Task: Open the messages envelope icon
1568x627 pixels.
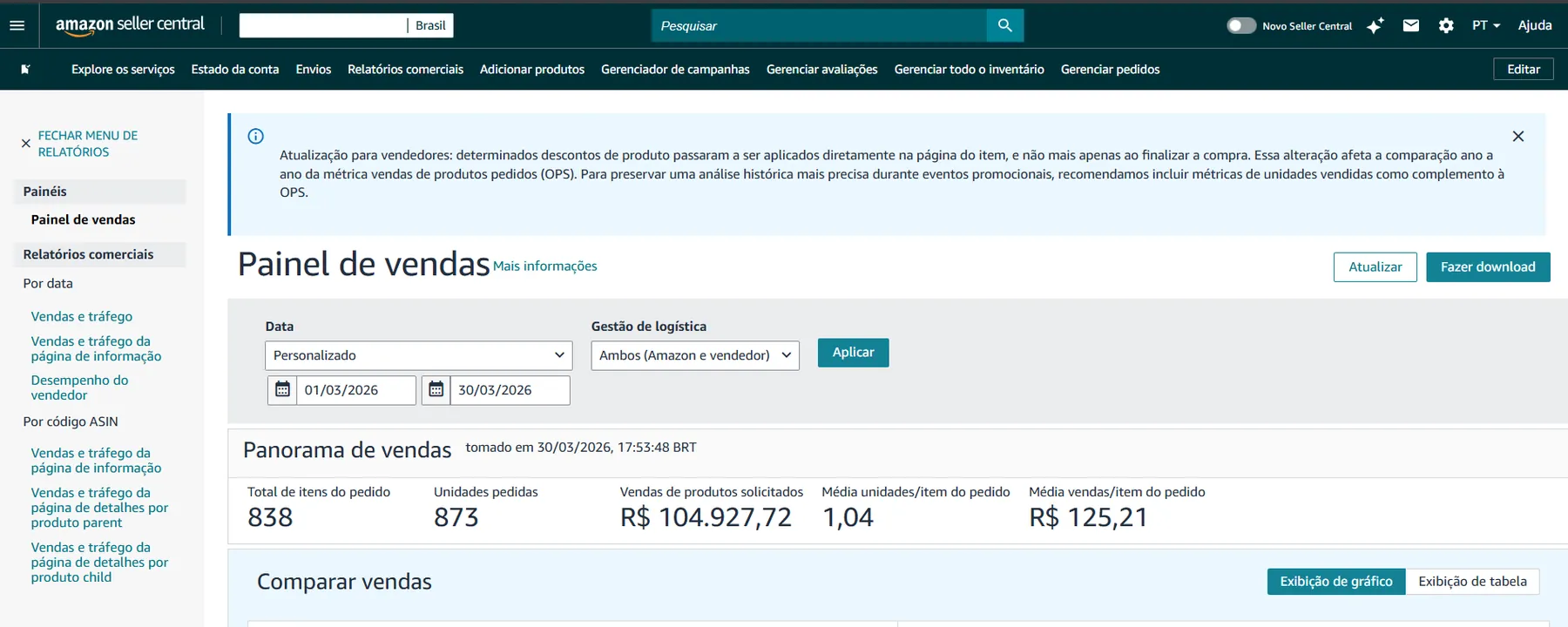Action: tap(1411, 25)
